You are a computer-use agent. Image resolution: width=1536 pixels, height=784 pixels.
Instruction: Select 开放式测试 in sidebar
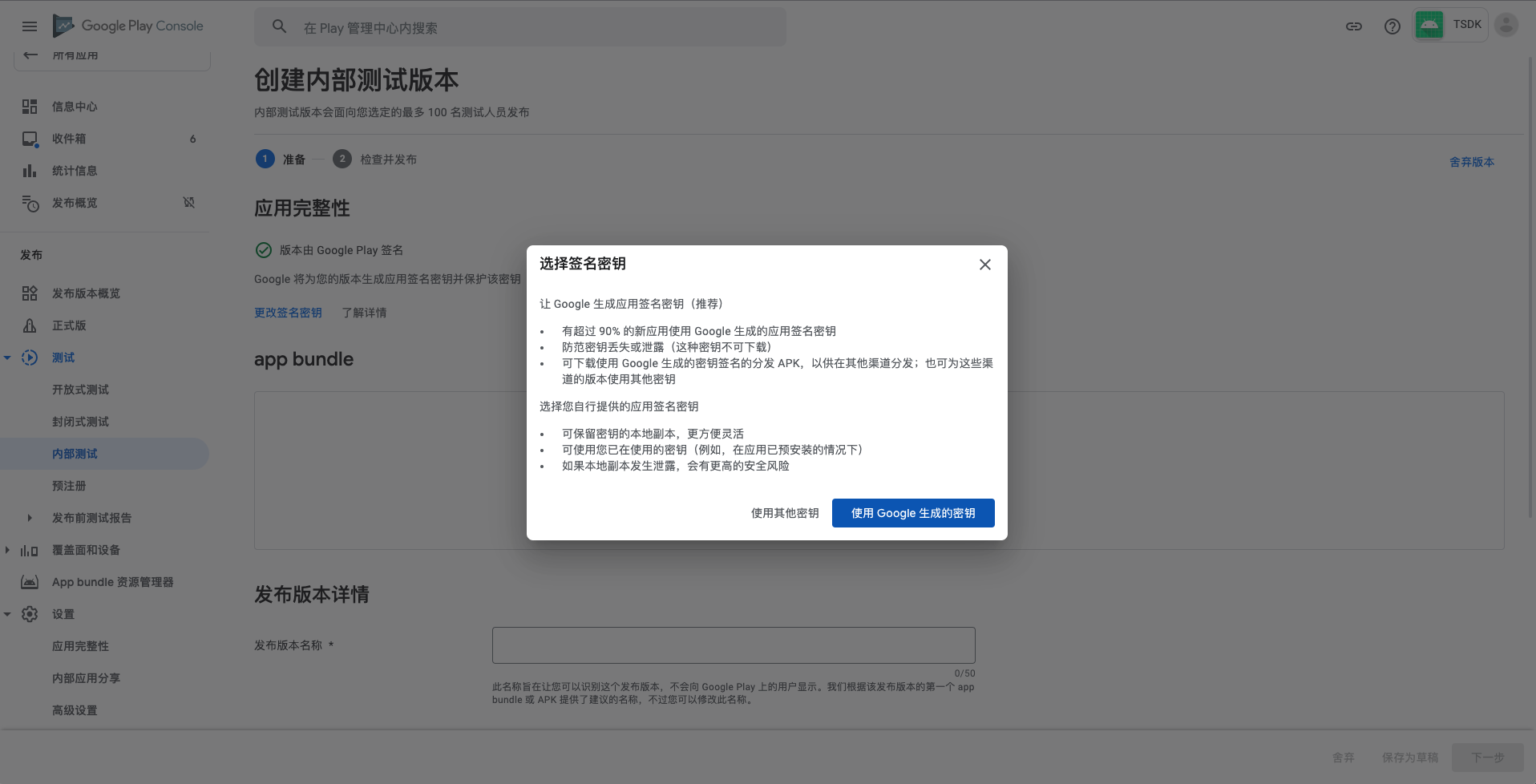coord(80,390)
